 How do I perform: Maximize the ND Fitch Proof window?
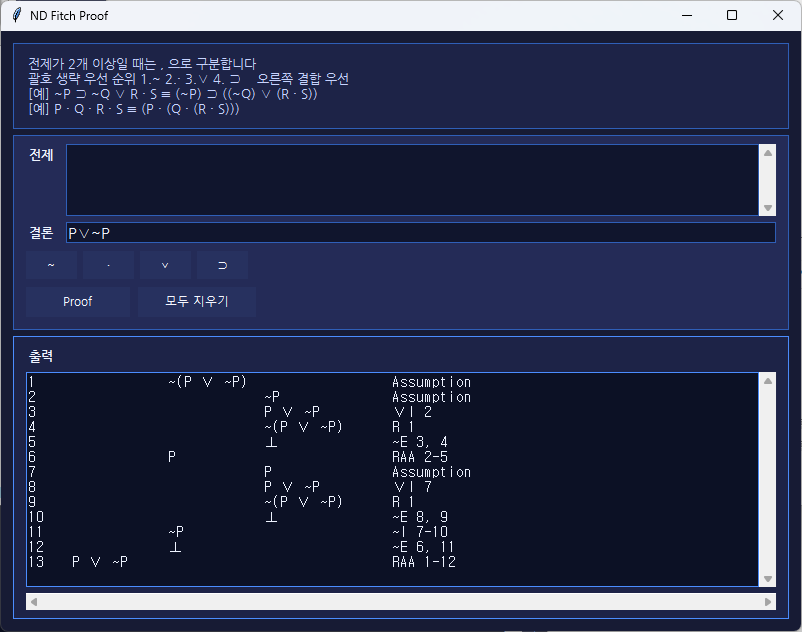point(732,16)
